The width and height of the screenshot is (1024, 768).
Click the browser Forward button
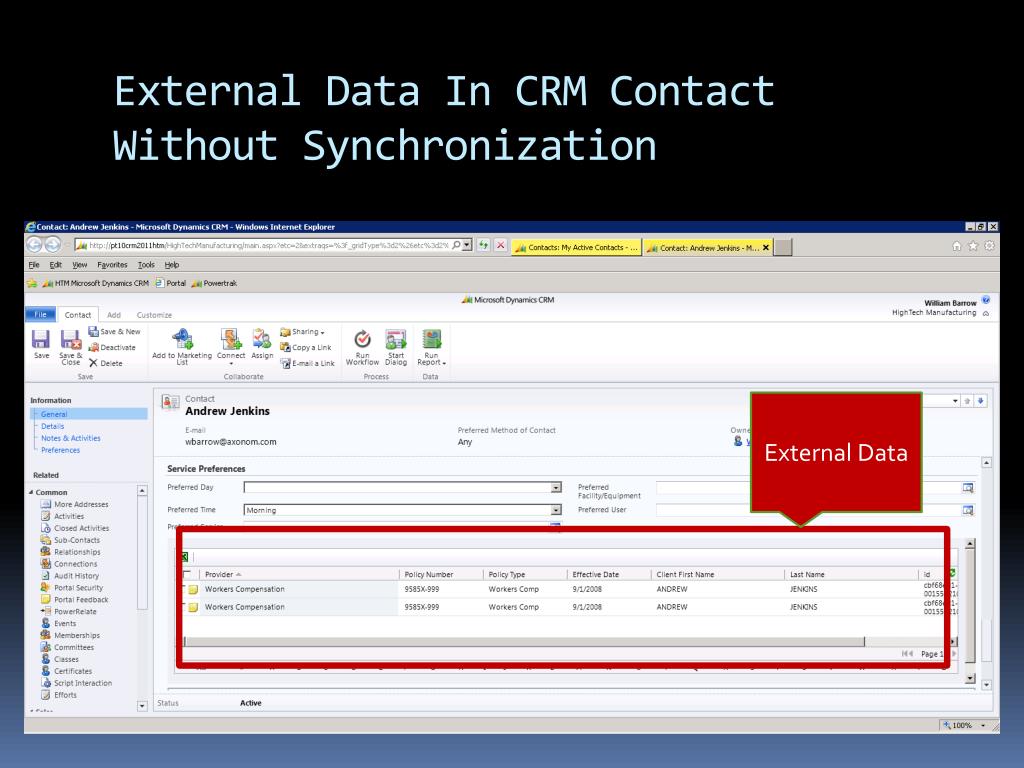(x=53, y=245)
